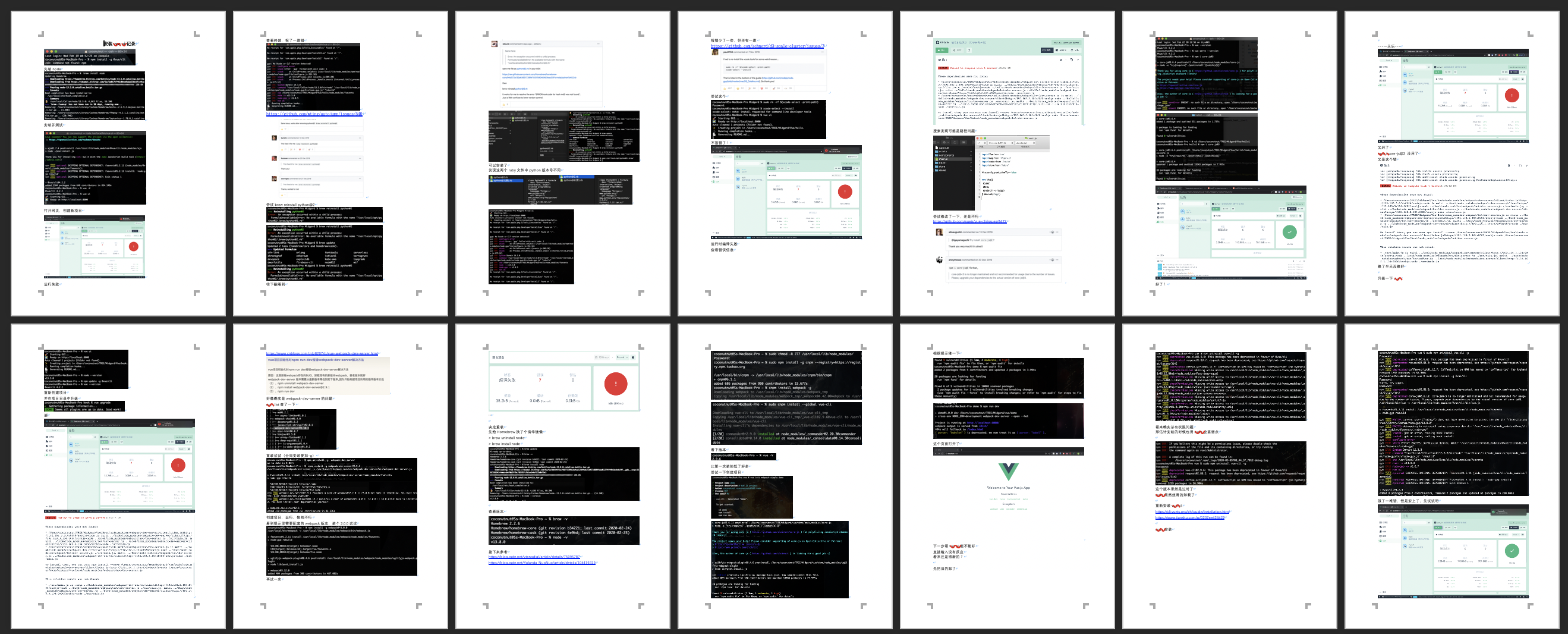Select the 'vue upgrade' terminal image
Screen dimensions: 1568x634
pos(84,406)
